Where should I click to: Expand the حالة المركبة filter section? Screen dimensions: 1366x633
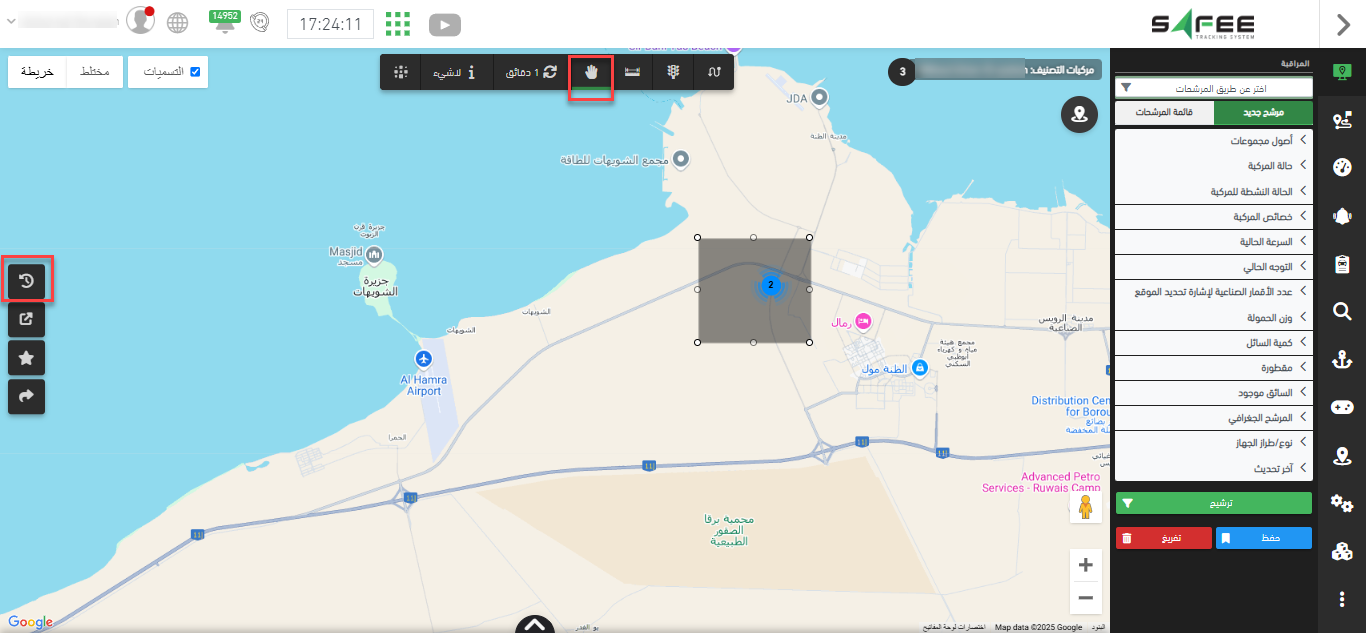click(x=1212, y=166)
